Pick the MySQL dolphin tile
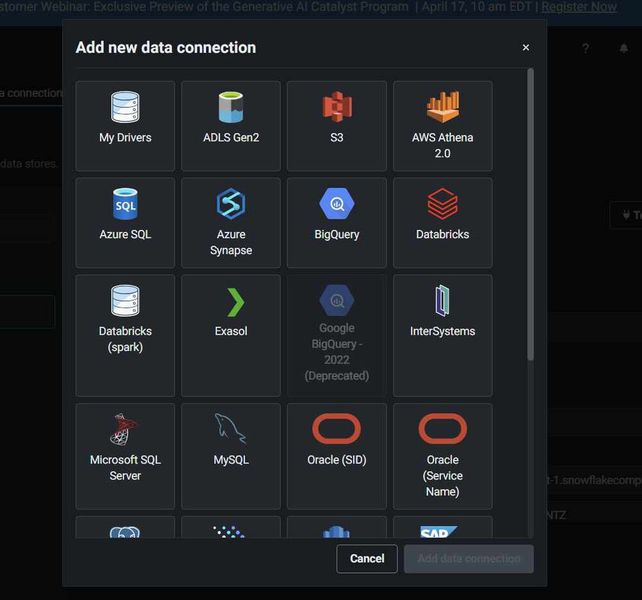The height and width of the screenshot is (600, 642). pos(231,456)
